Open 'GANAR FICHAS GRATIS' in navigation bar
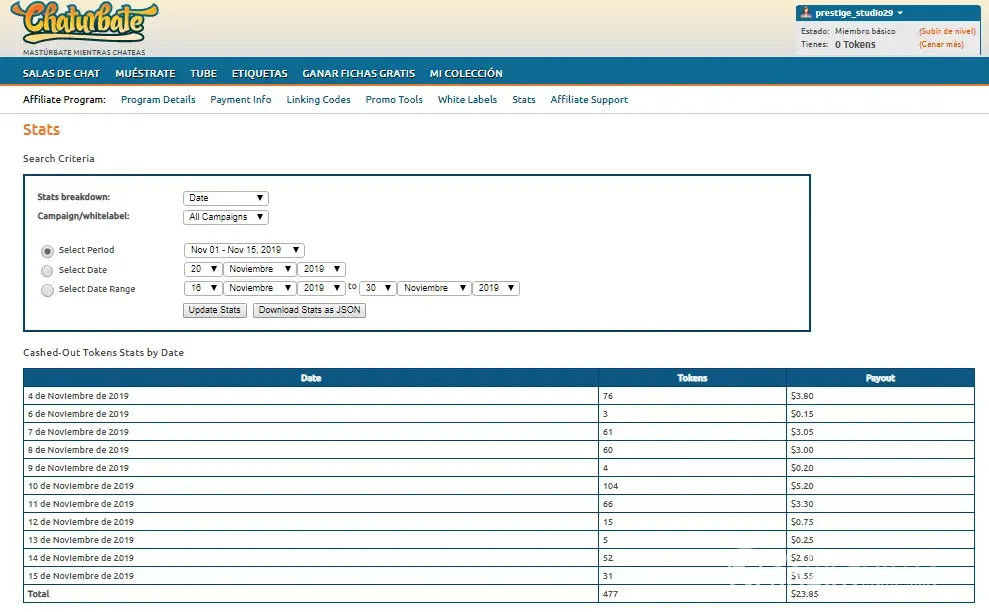989x612 pixels. [x=358, y=73]
